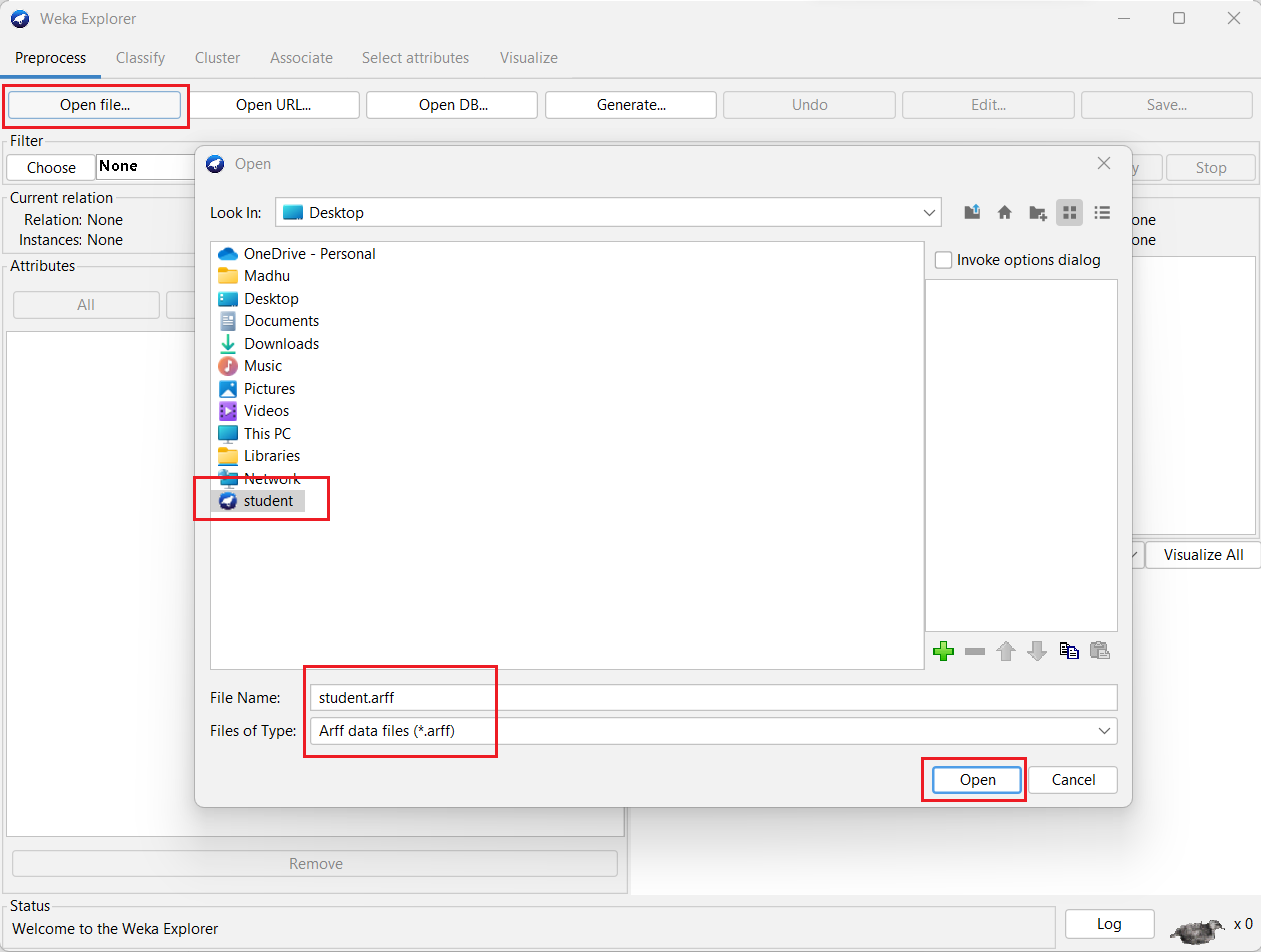Viewport: 1261px width, 952px height.
Task: Select the Network entry
Action: [x=258, y=479]
